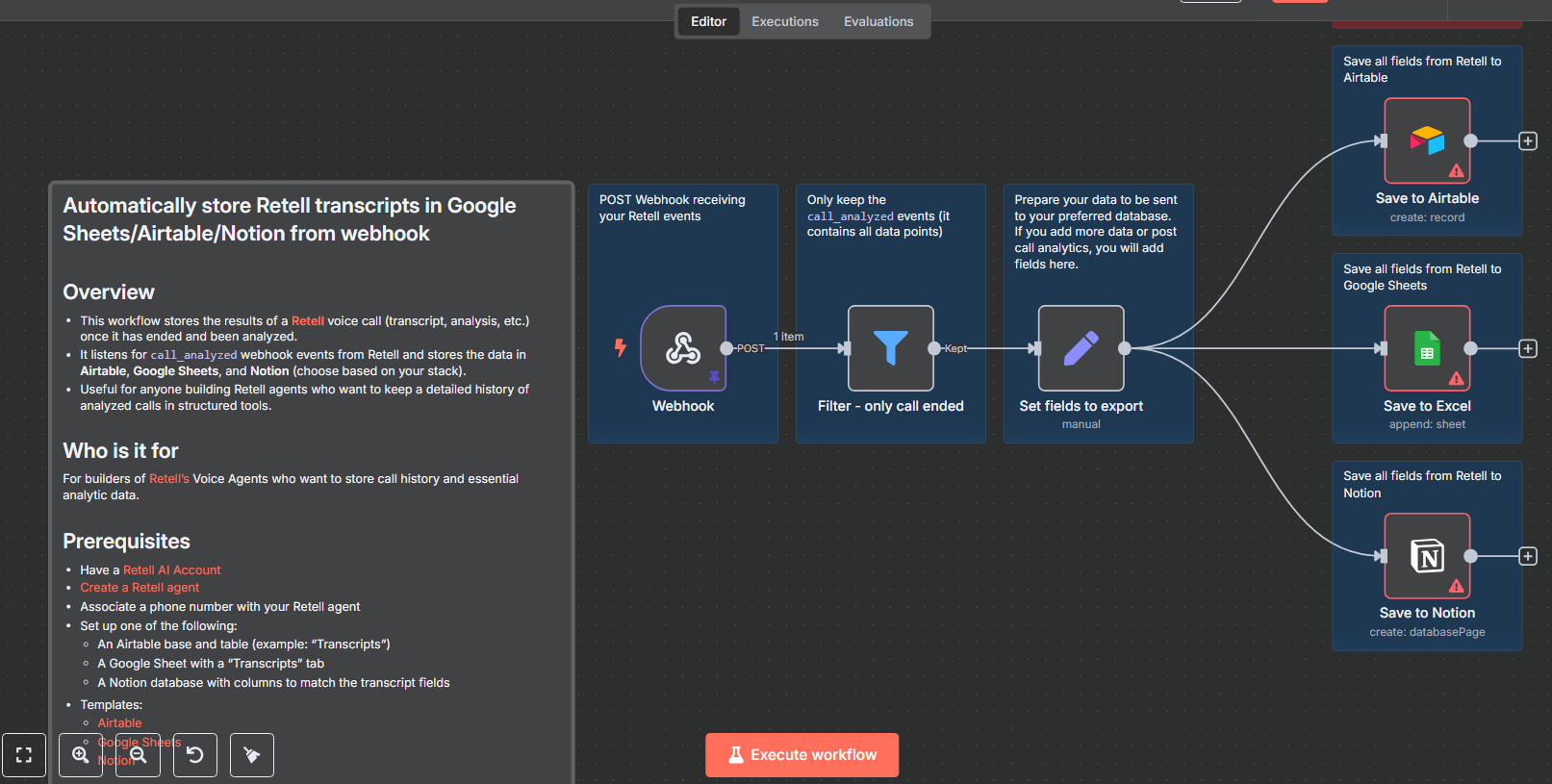Open the Filter - only call ended node
The width and height of the screenshot is (1552, 784).
point(891,348)
